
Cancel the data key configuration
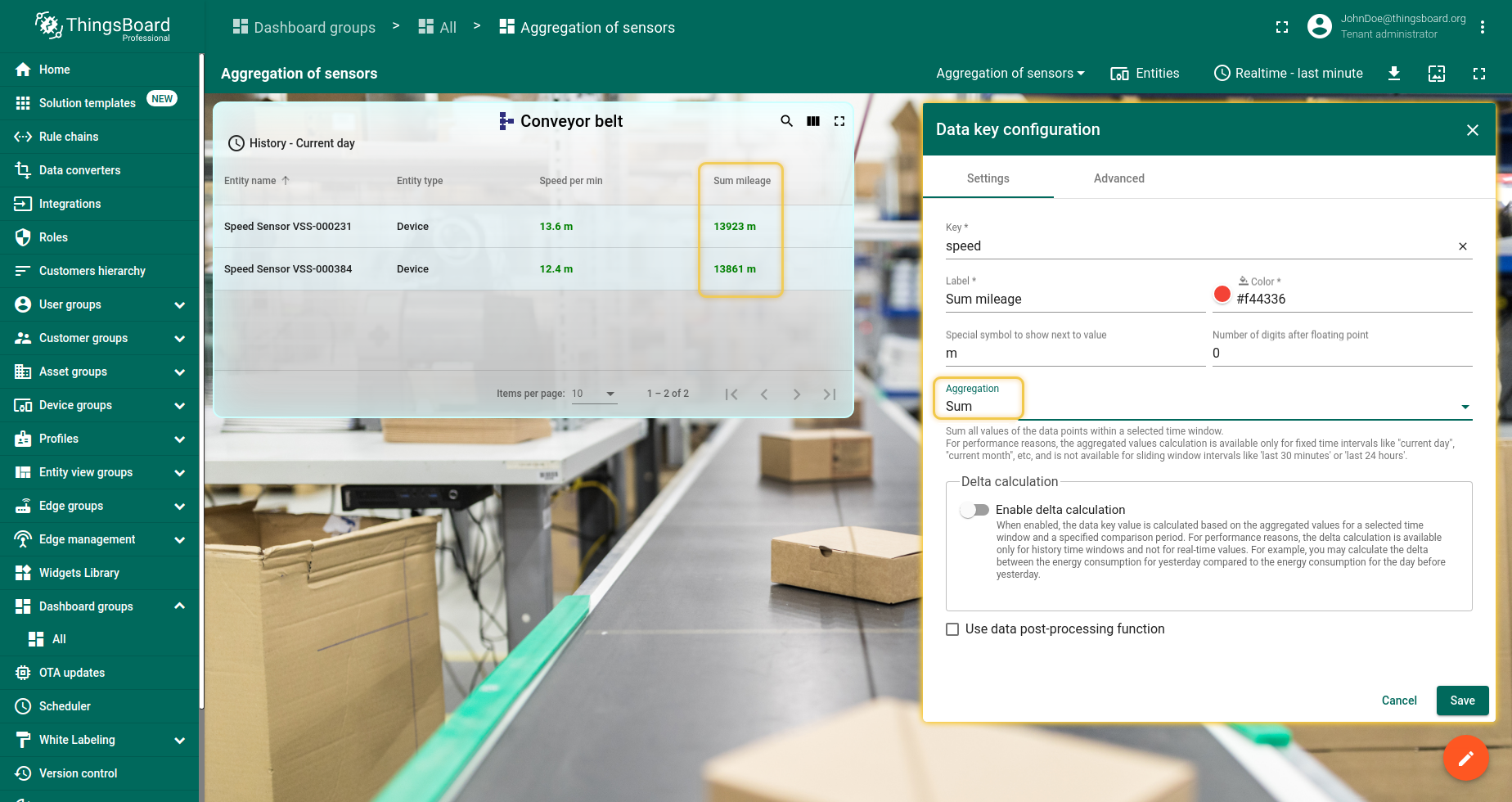1399,701
